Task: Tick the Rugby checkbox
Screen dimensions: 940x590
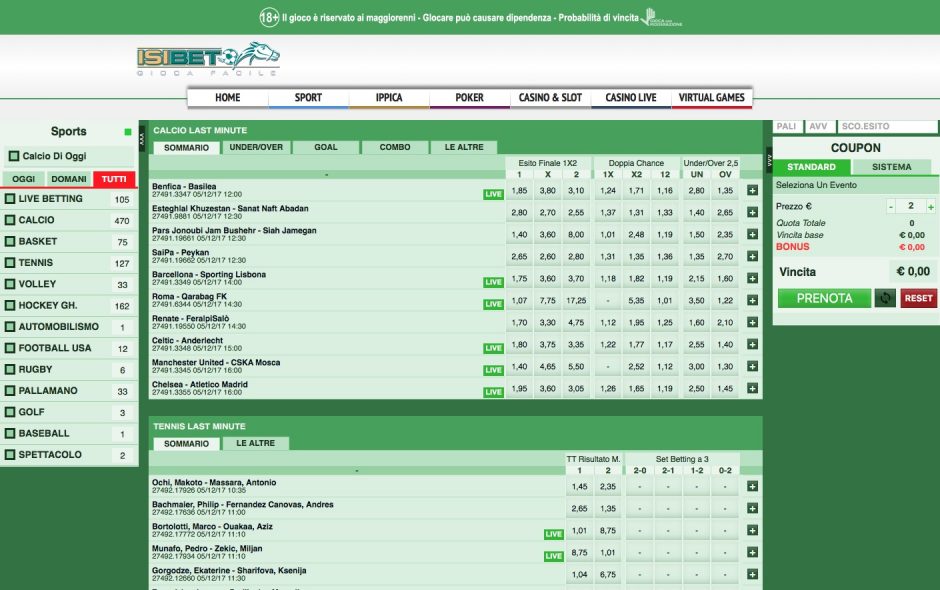Action: tap(10, 369)
